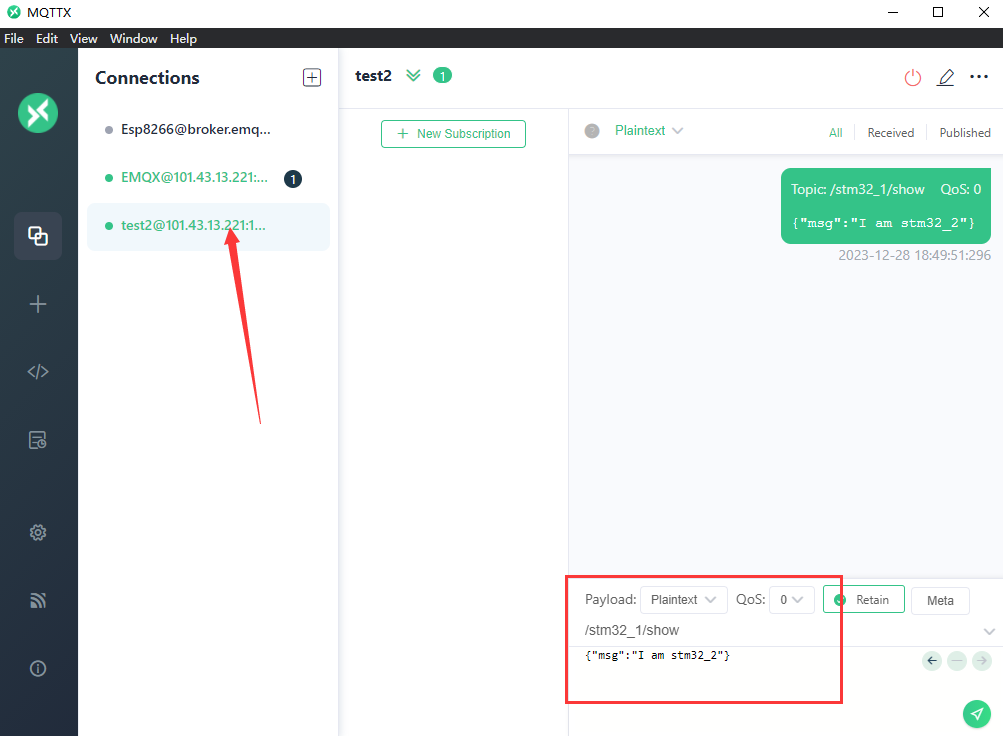Click the message timestamp 2023-12-28 18:49:51:296
1003x736 pixels.
914,255
